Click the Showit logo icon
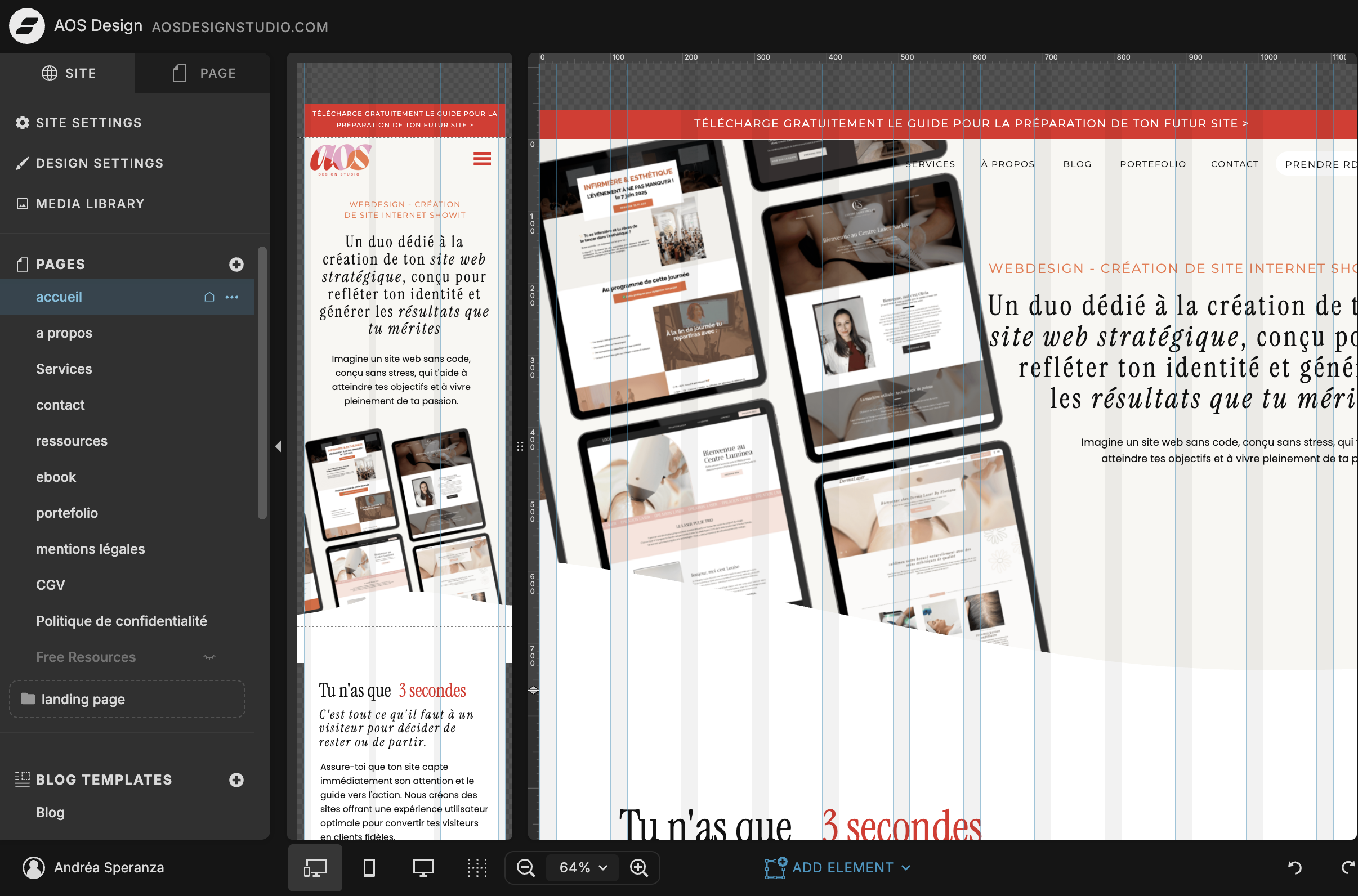Screen dimensions: 1358x896 tap(27, 26)
